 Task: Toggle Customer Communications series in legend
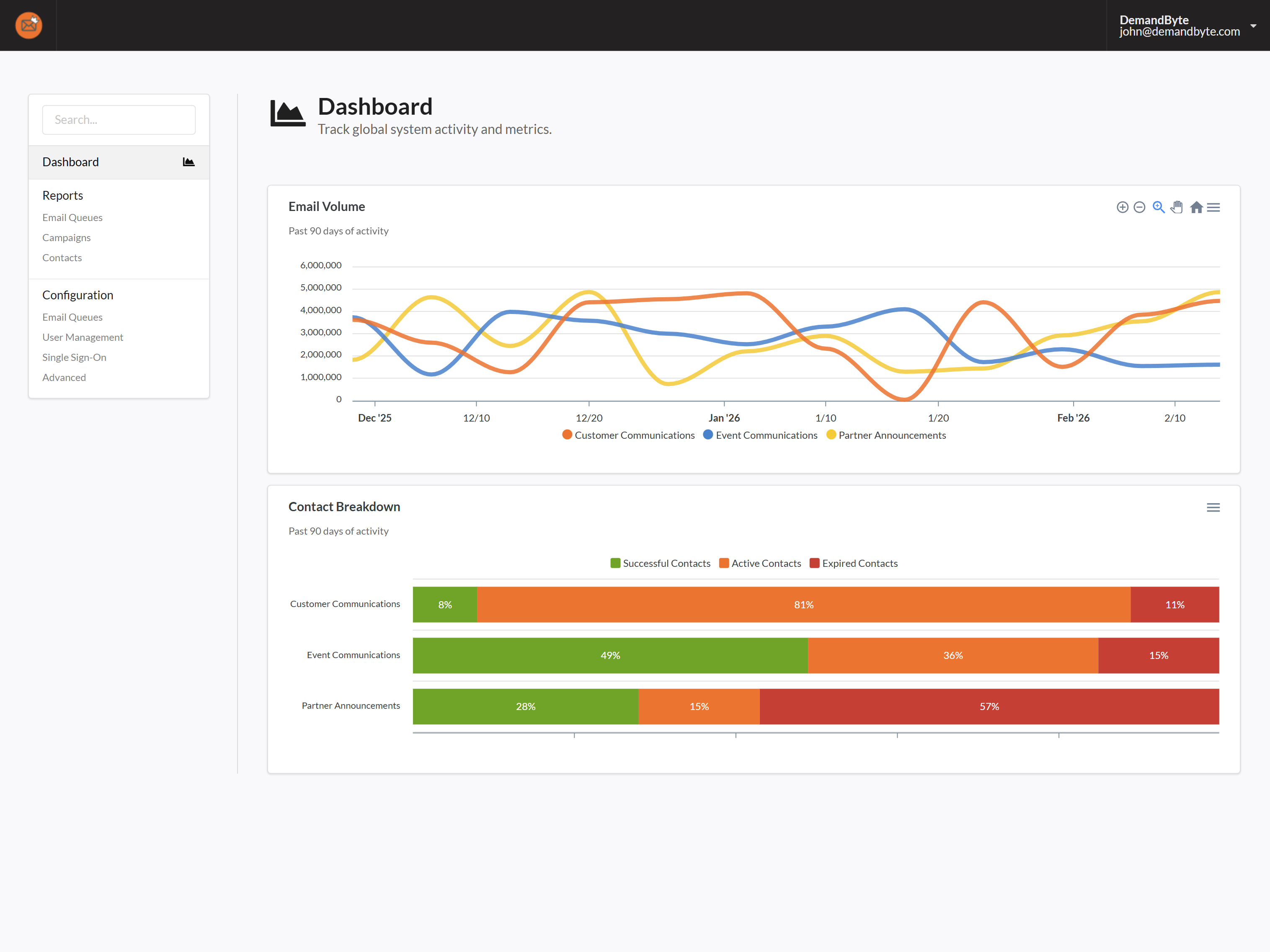pos(634,435)
